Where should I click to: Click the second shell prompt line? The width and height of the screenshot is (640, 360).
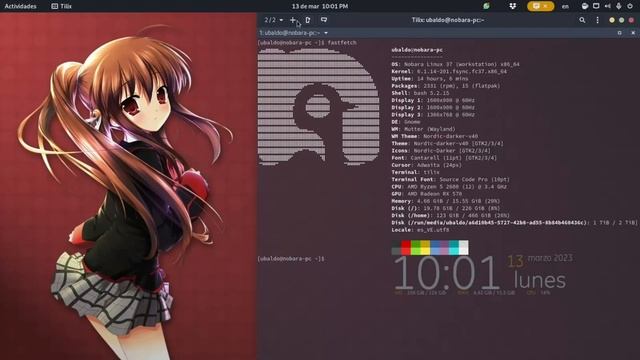click(x=291, y=259)
